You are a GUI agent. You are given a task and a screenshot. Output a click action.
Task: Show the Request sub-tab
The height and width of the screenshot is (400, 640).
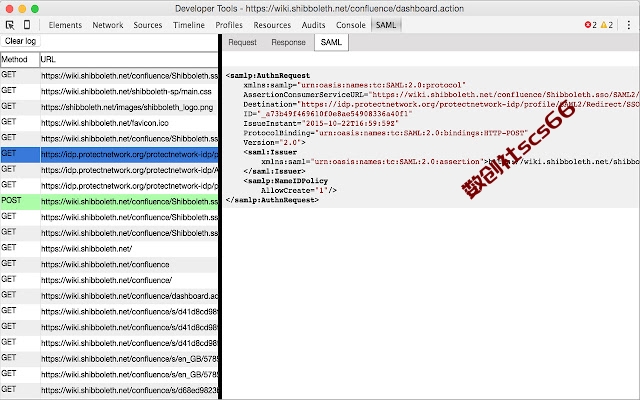[x=242, y=42]
